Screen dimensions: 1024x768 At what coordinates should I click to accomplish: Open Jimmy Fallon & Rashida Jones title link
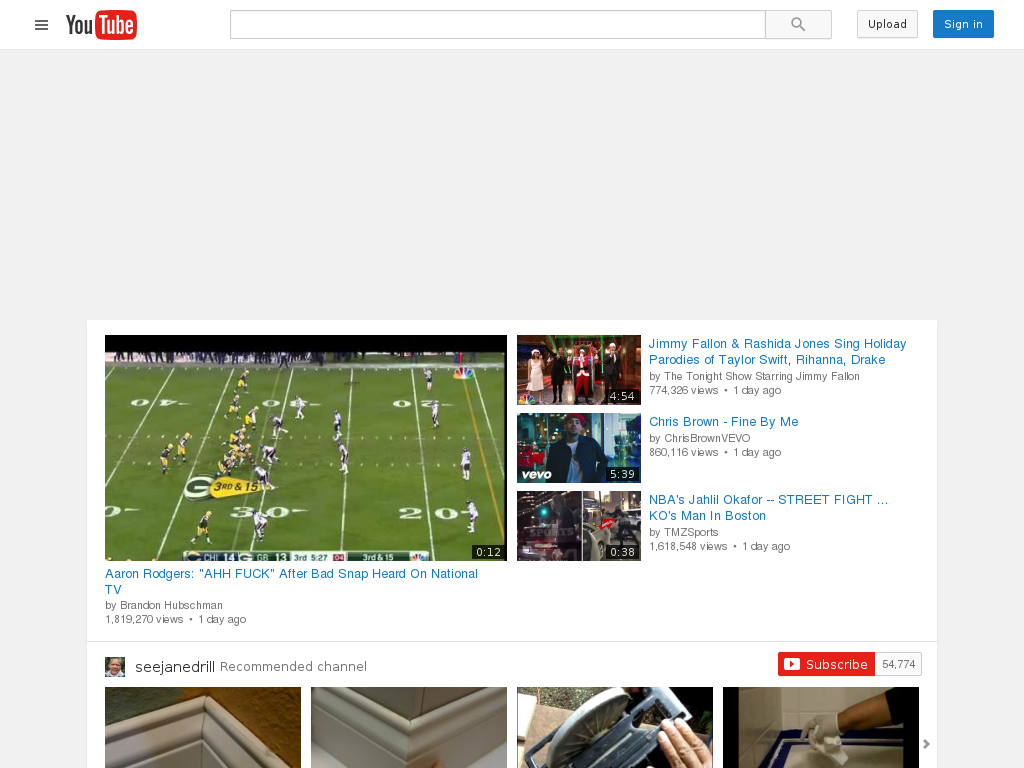point(777,351)
